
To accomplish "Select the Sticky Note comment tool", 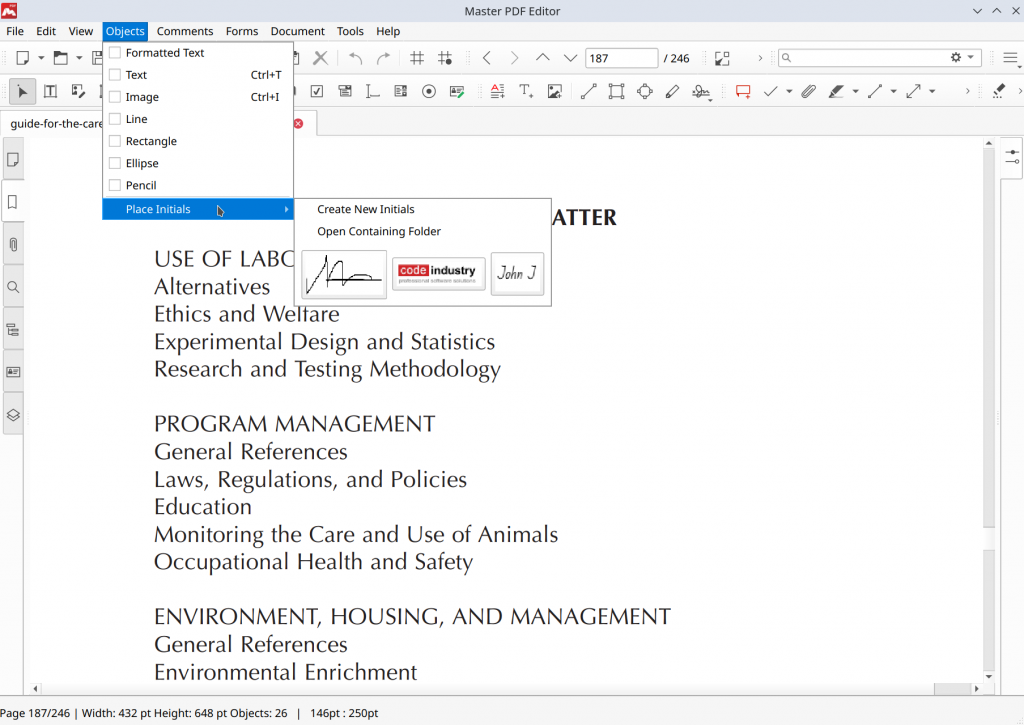I will [x=743, y=91].
